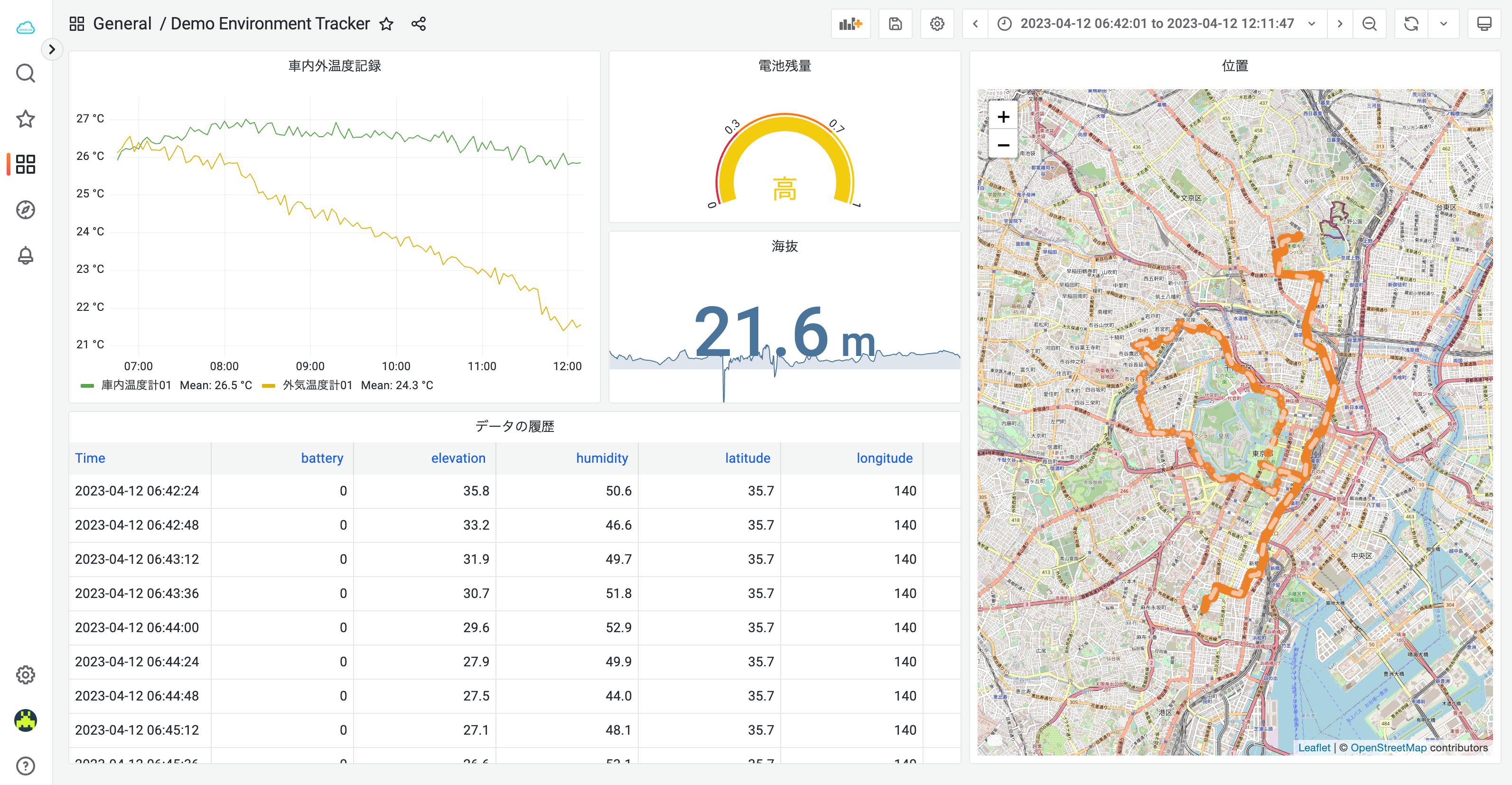This screenshot has width=1512, height=785.
Task: Open the OpenStreetMap attribution link
Action: pos(1388,748)
